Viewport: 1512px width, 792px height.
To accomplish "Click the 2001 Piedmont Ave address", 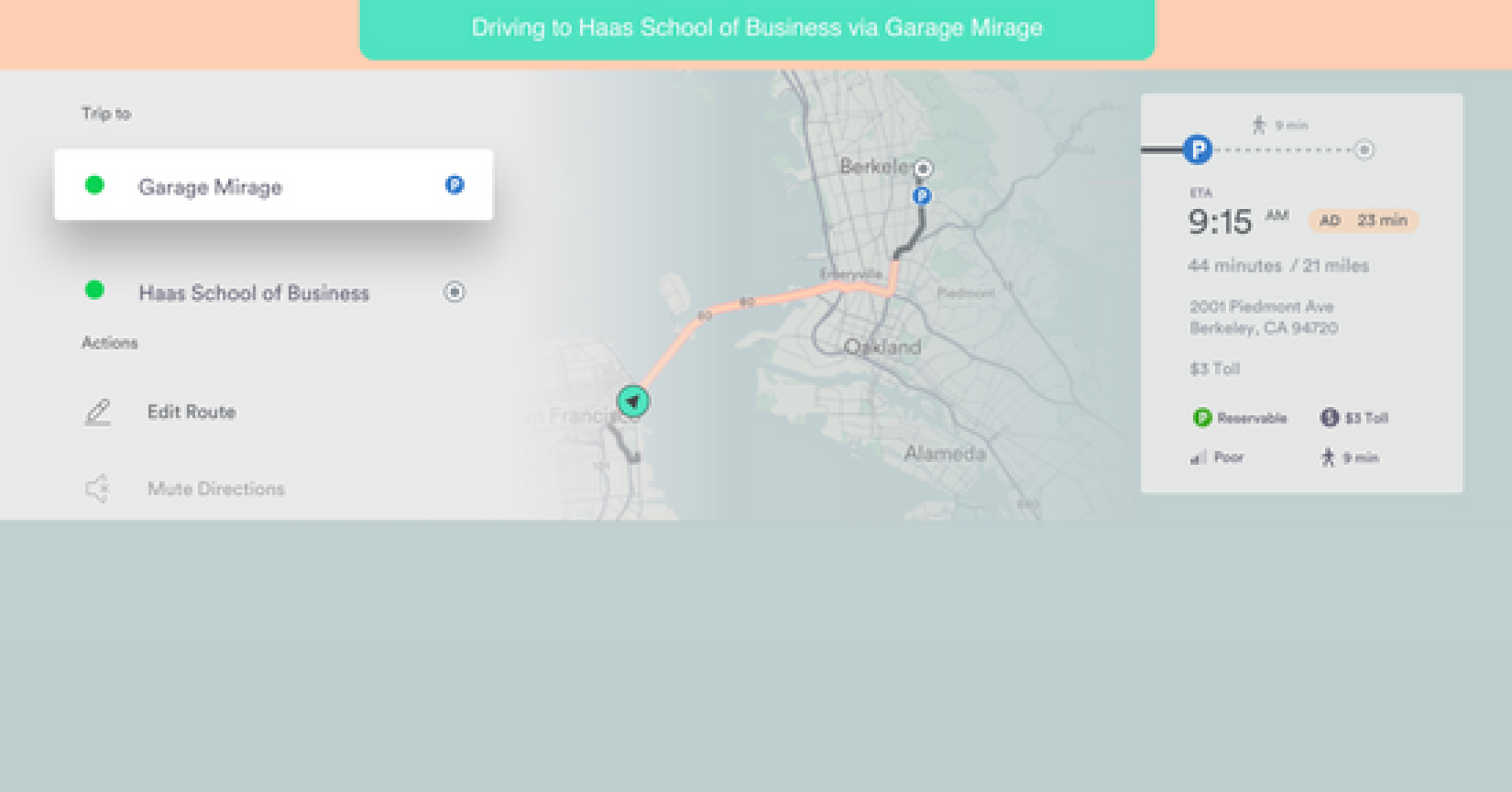I will click(1264, 317).
